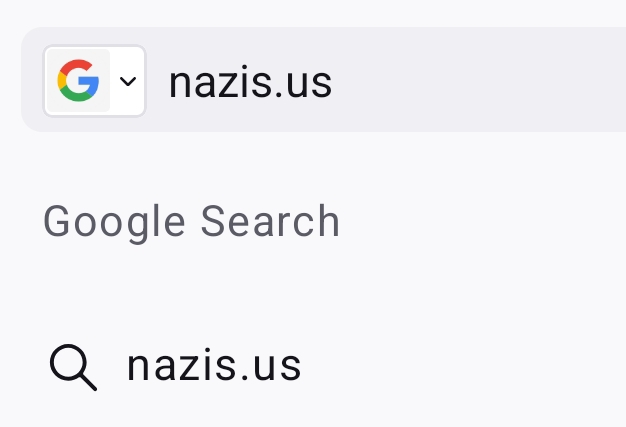Click the nazis.us text in the URL bar
626x427 pixels.
coord(250,82)
